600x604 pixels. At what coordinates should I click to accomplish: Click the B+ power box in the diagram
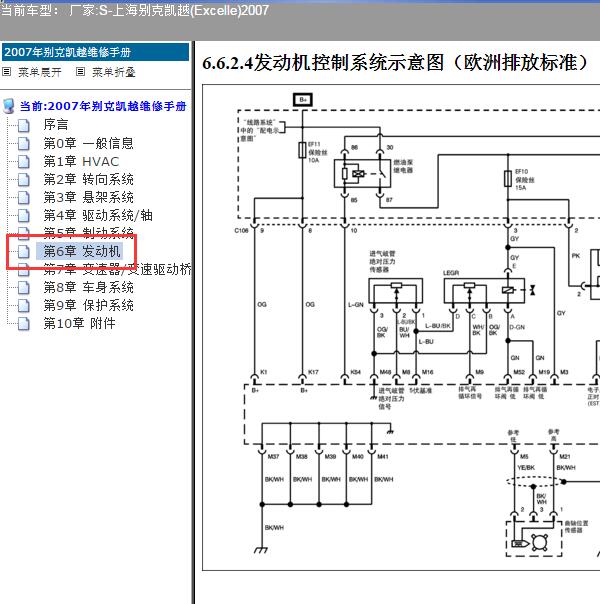tap(303, 100)
